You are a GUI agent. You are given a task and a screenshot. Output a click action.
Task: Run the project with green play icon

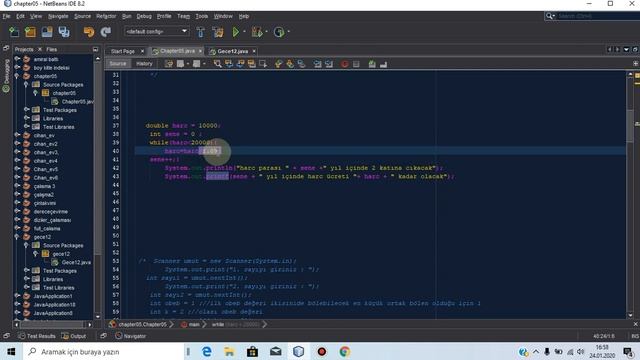click(x=236, y=32)
